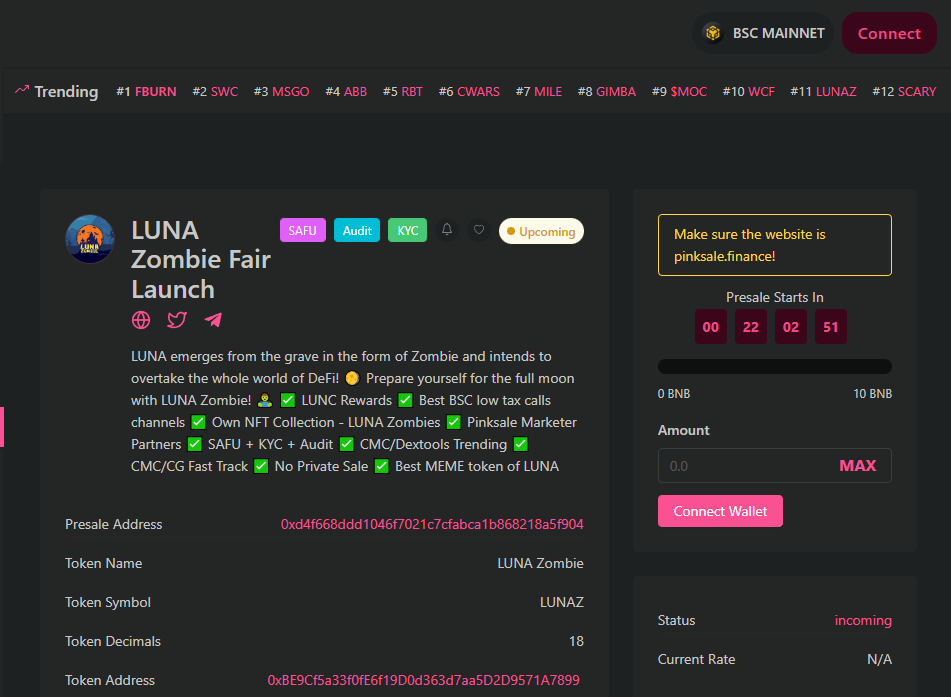Click the 'N/A' current rate value
Screen dimensions: 951x697
(x=879, y=659)
